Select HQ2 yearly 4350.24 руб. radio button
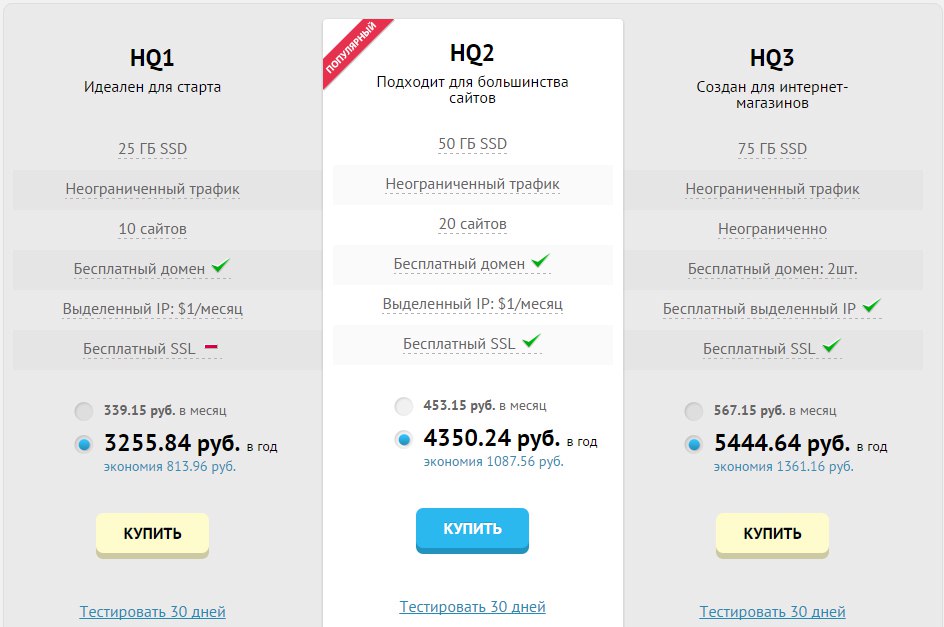 point(403,439)
